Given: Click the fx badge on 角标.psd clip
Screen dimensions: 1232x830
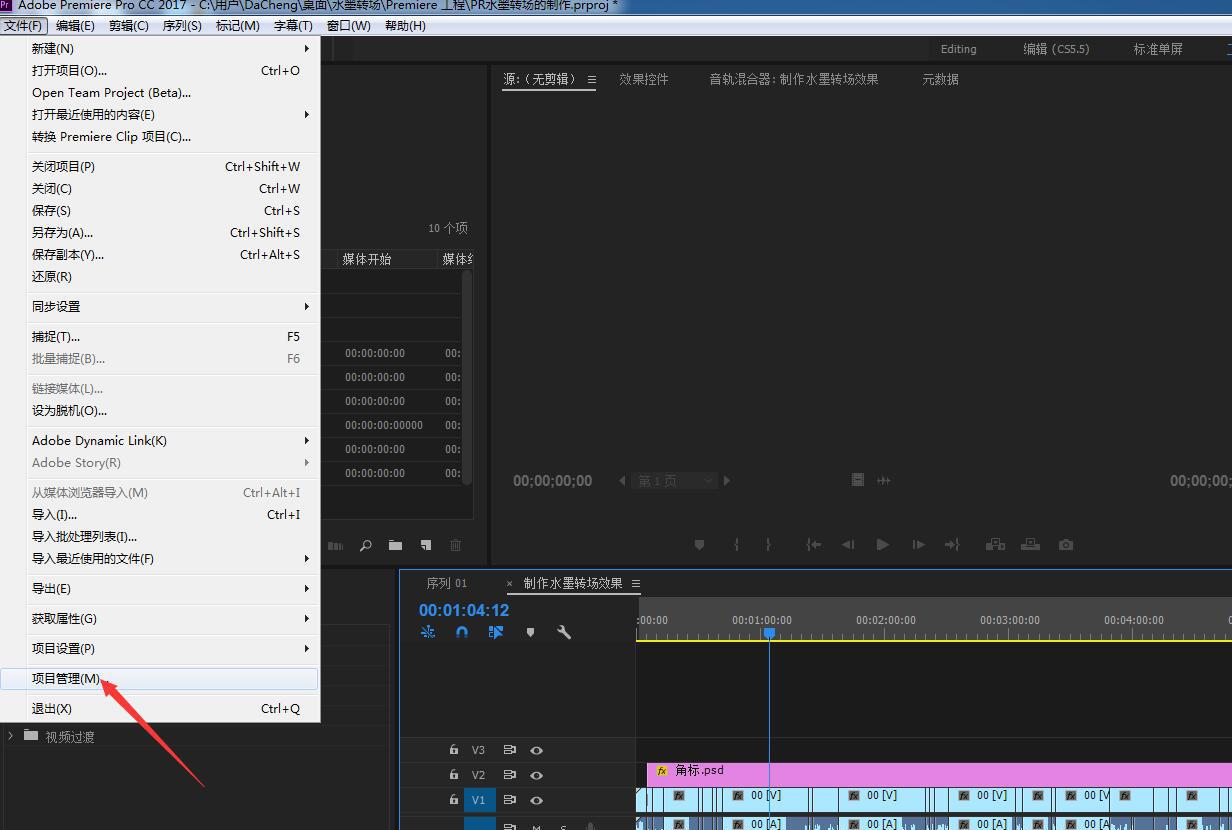Looking at the screenshot, I should point(662,771).
